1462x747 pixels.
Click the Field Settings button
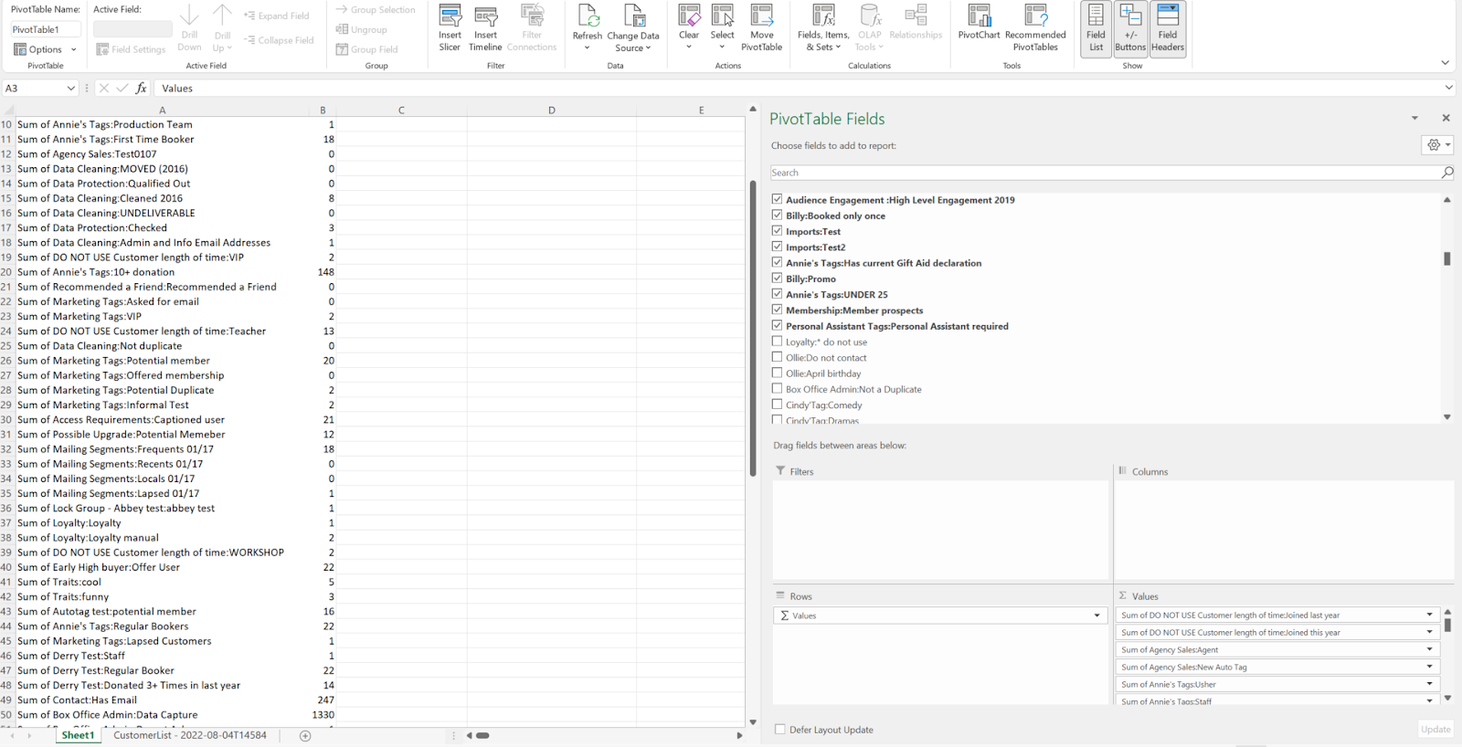click(131, 49)
